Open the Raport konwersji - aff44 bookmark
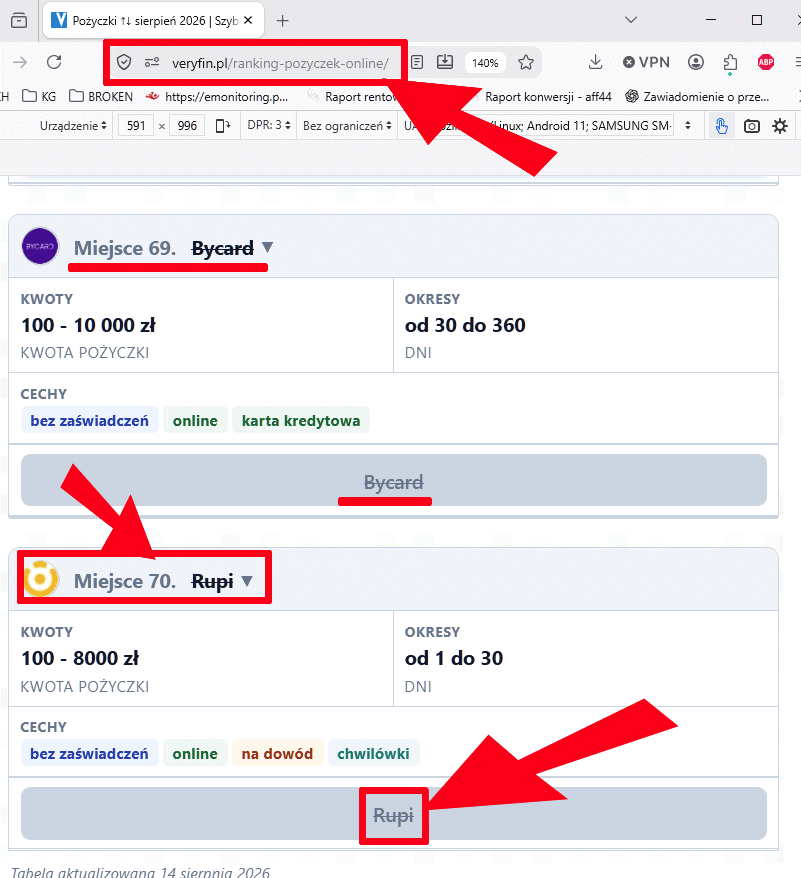The height and width of the screenshot is (878, 801). point(548,96)
